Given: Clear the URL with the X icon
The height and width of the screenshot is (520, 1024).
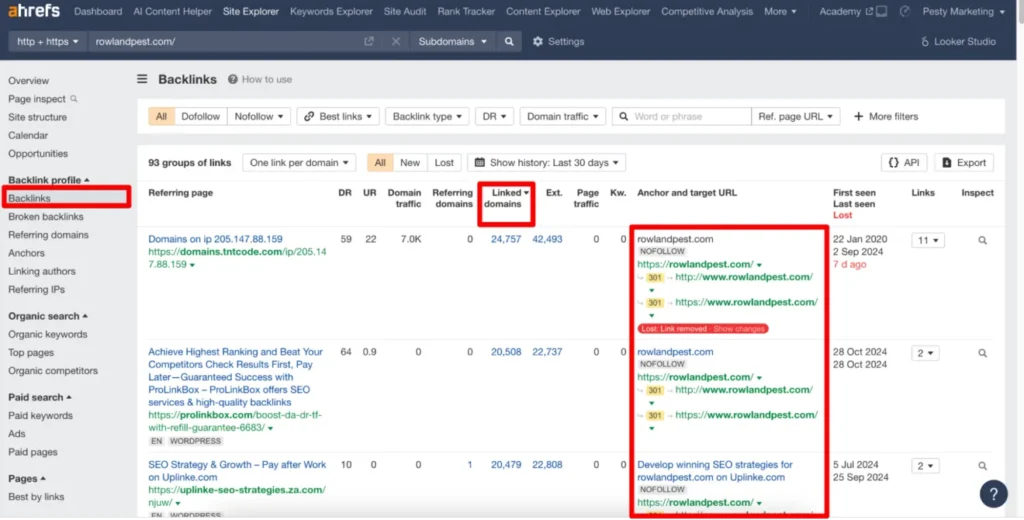Looking at the screenshot, I should click(396, 42).
